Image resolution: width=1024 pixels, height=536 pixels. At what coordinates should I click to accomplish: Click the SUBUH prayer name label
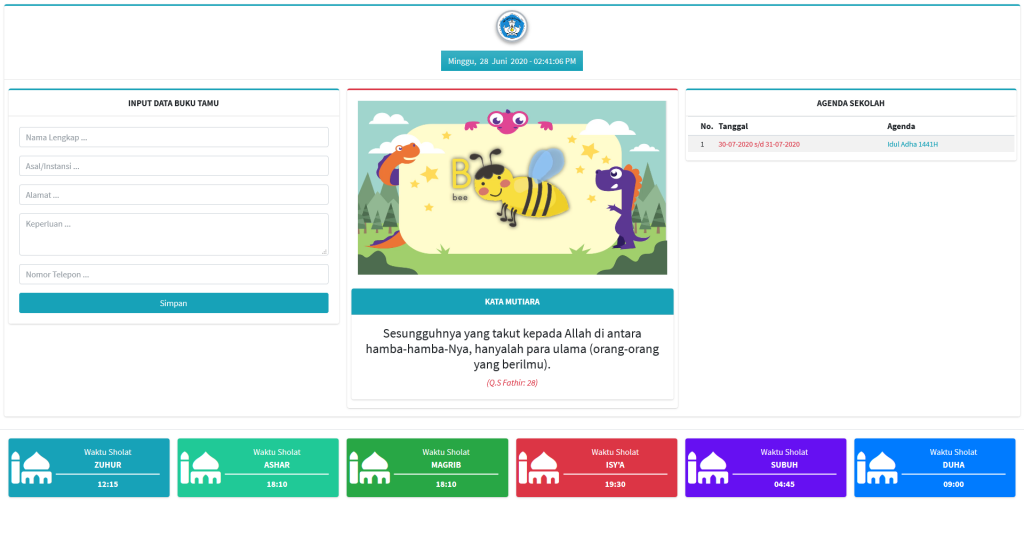pos(784,465)
